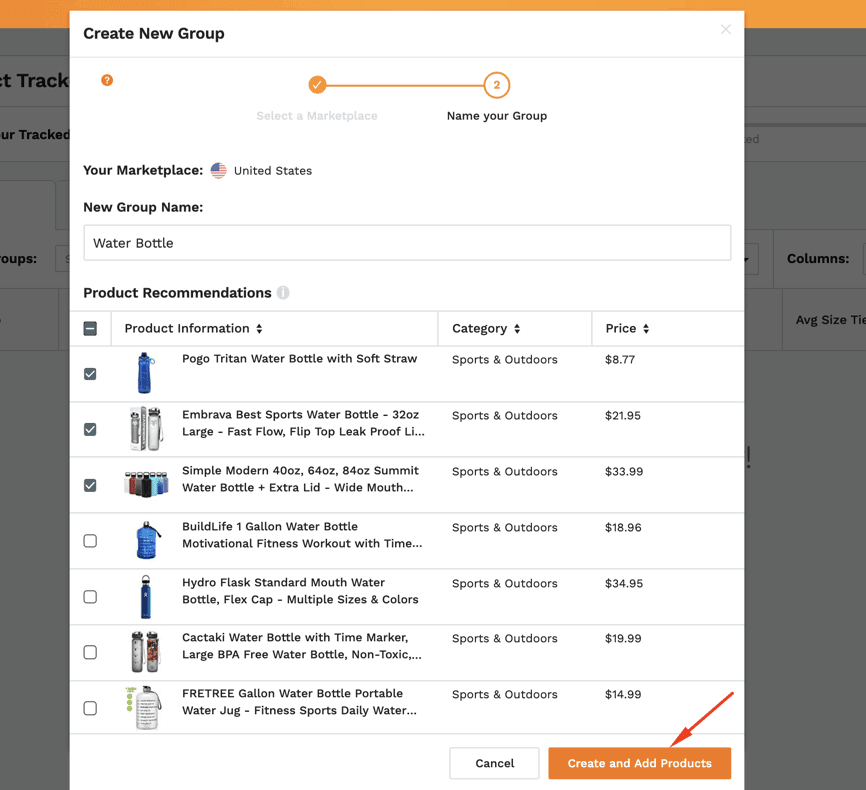Check the BuildLife 1 Gallon Water Bottle checkbox
Viewport: 866px width, 790px height.
[x=90, y=541]
